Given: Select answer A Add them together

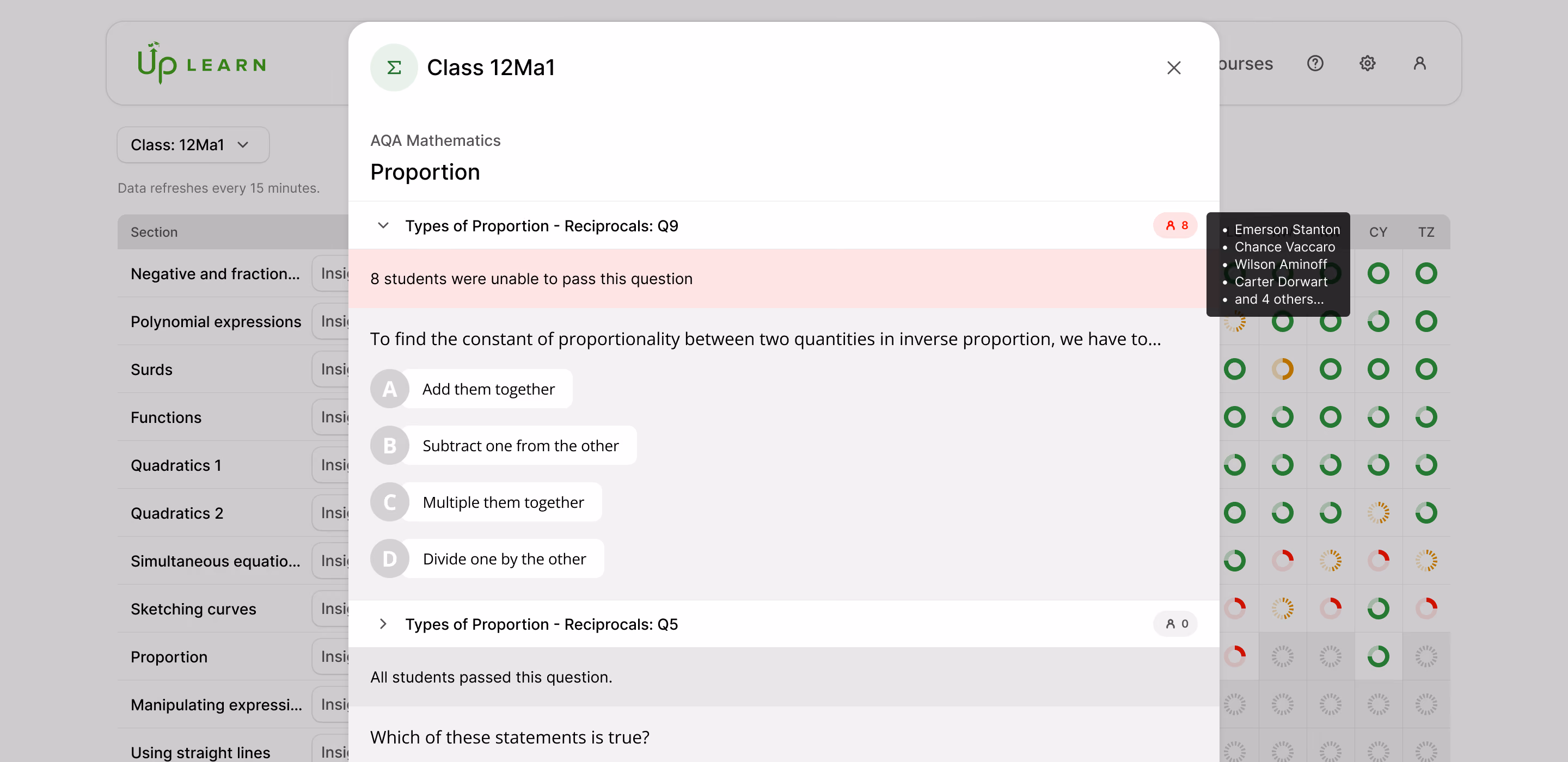Looking at the screenshot, I should pyautogui.click(x=471, y=389).
